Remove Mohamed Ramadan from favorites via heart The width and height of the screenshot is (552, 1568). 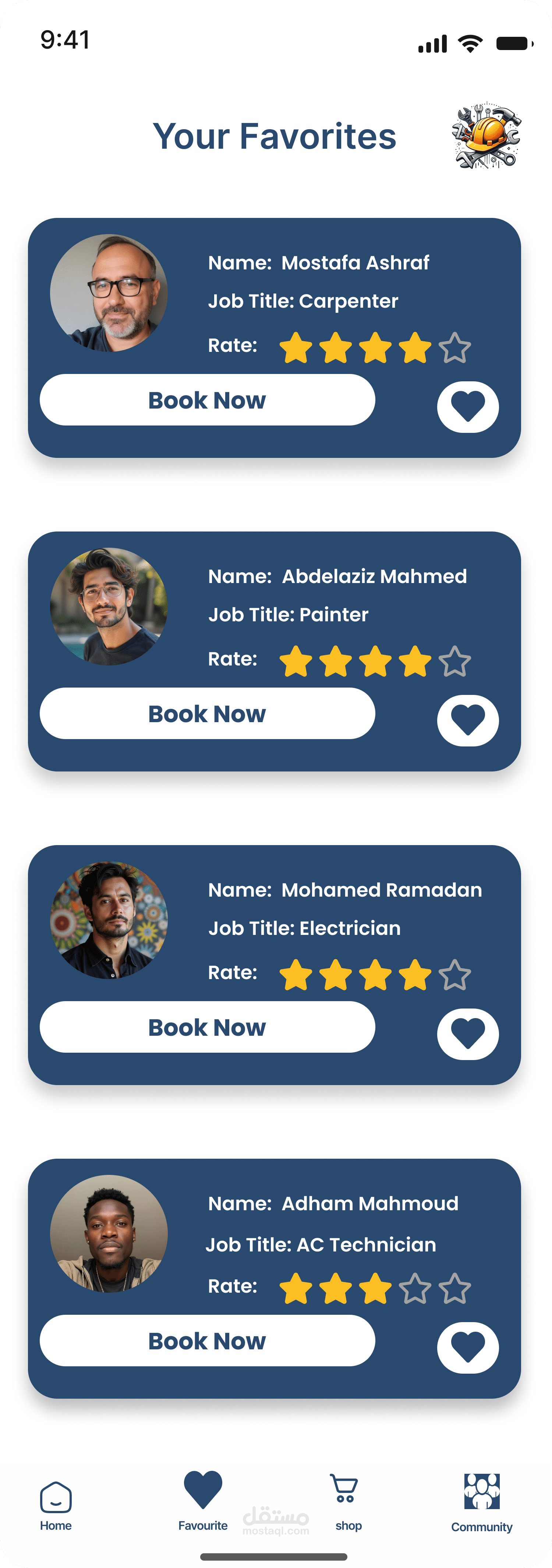pos(467,1034)
